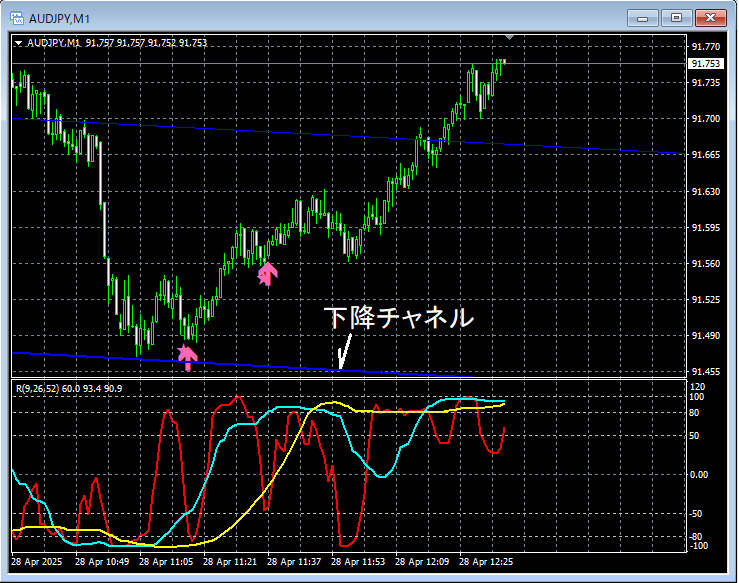This screenshot has height=583, width=739.
Task: Click the chart shift triangle marker at top
Action: 509,37
